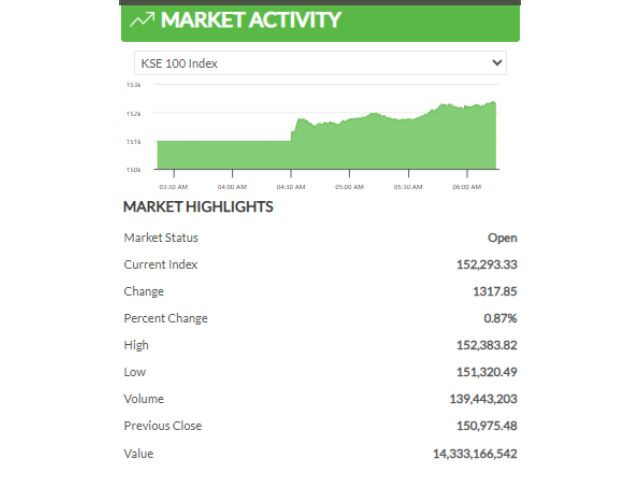
Task: Click the Percent Change 0.87% value
Action: point(500,318)
